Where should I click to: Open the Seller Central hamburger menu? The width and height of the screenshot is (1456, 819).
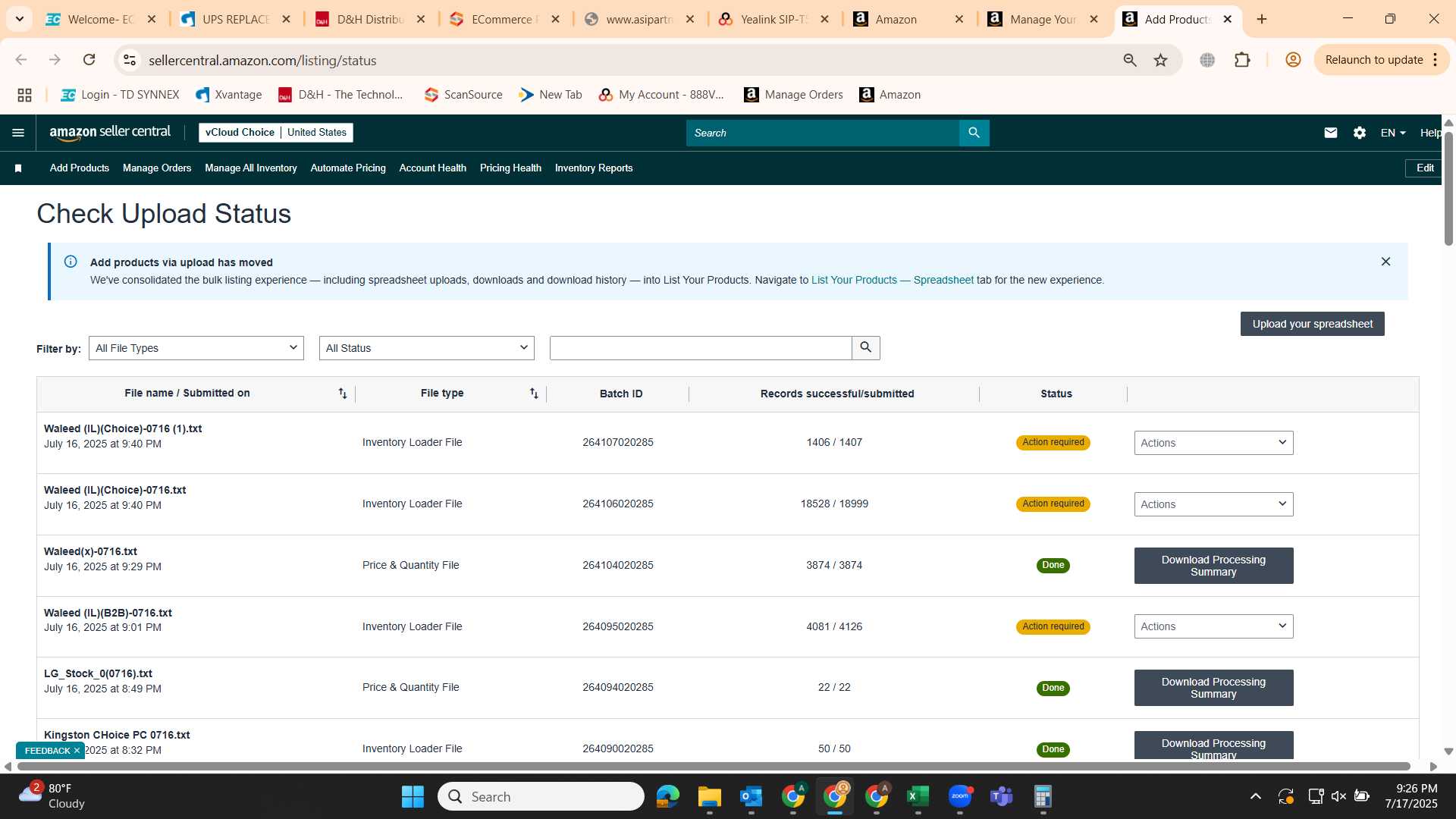pos(18,133)
